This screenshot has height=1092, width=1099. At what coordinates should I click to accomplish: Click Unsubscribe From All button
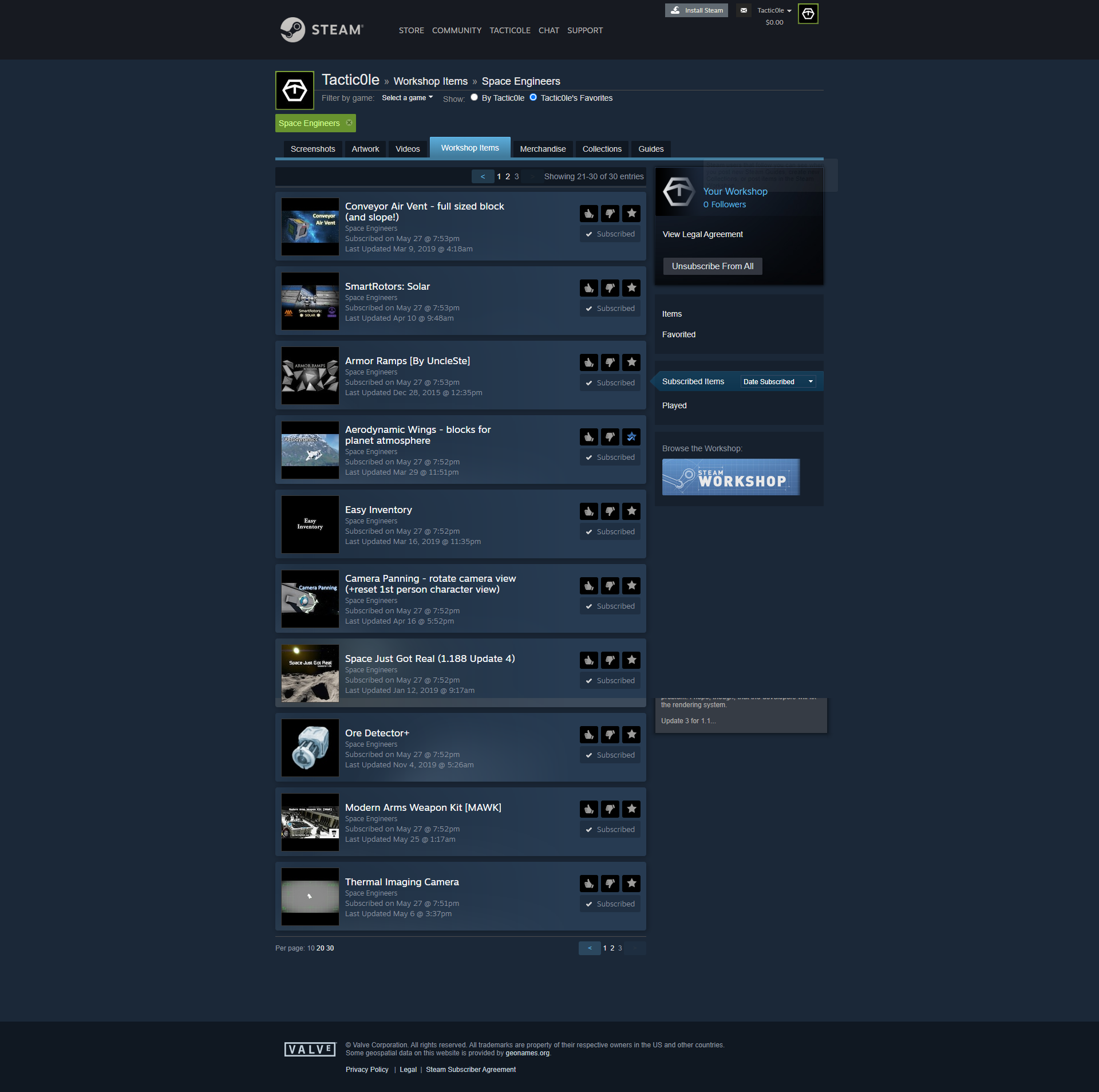point(712,266)
